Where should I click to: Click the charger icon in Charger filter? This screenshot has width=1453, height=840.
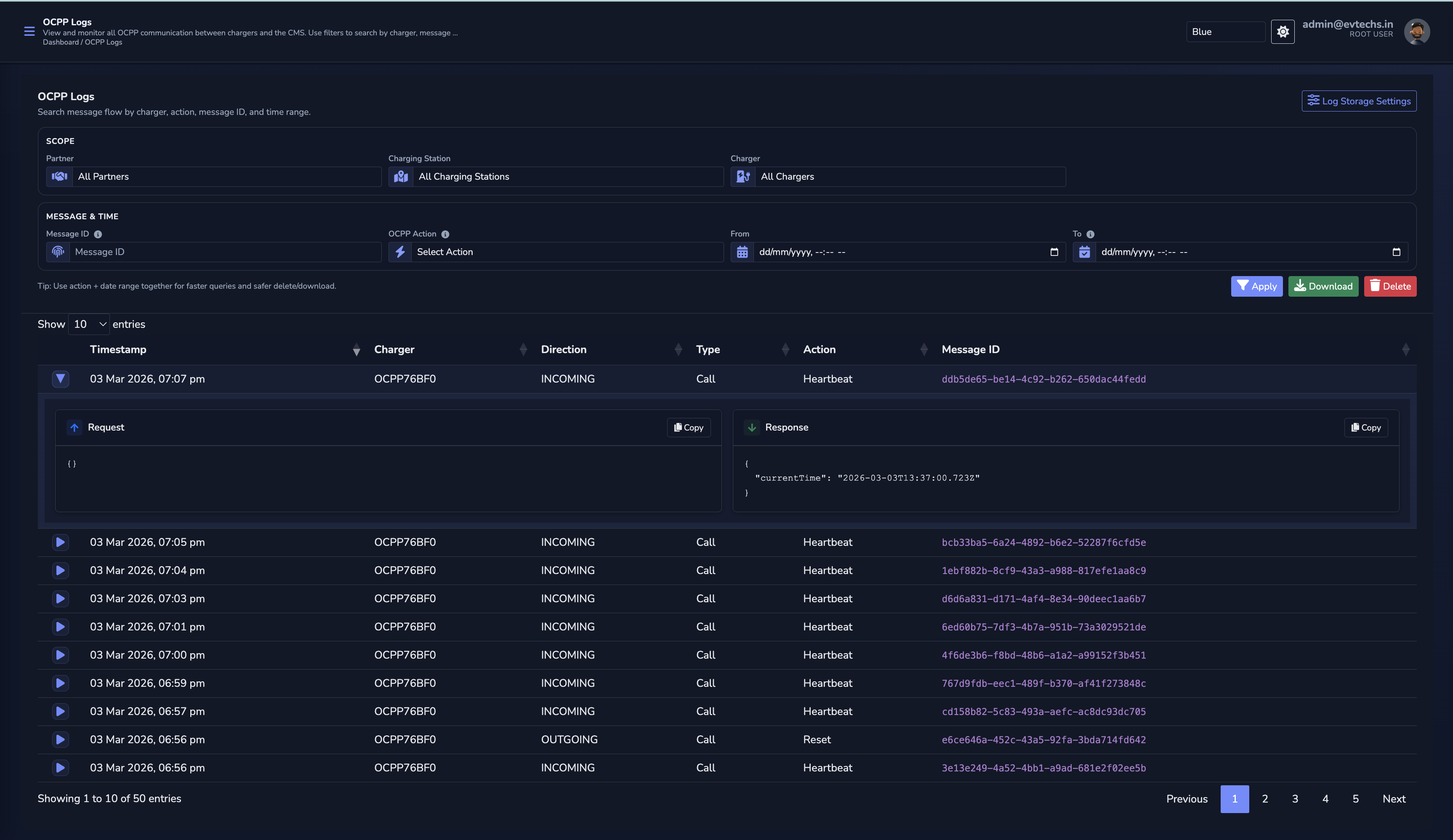point(743,176)
